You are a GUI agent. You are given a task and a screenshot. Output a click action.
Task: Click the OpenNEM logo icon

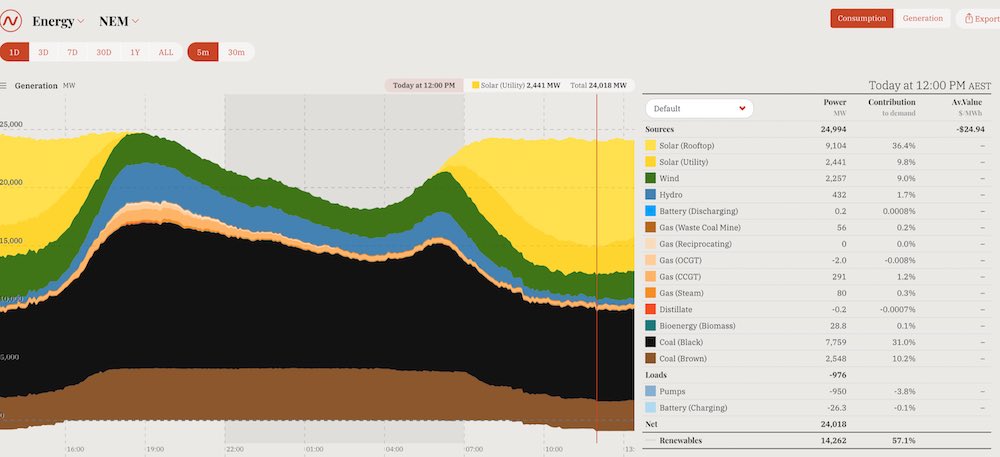coord(12,20)
